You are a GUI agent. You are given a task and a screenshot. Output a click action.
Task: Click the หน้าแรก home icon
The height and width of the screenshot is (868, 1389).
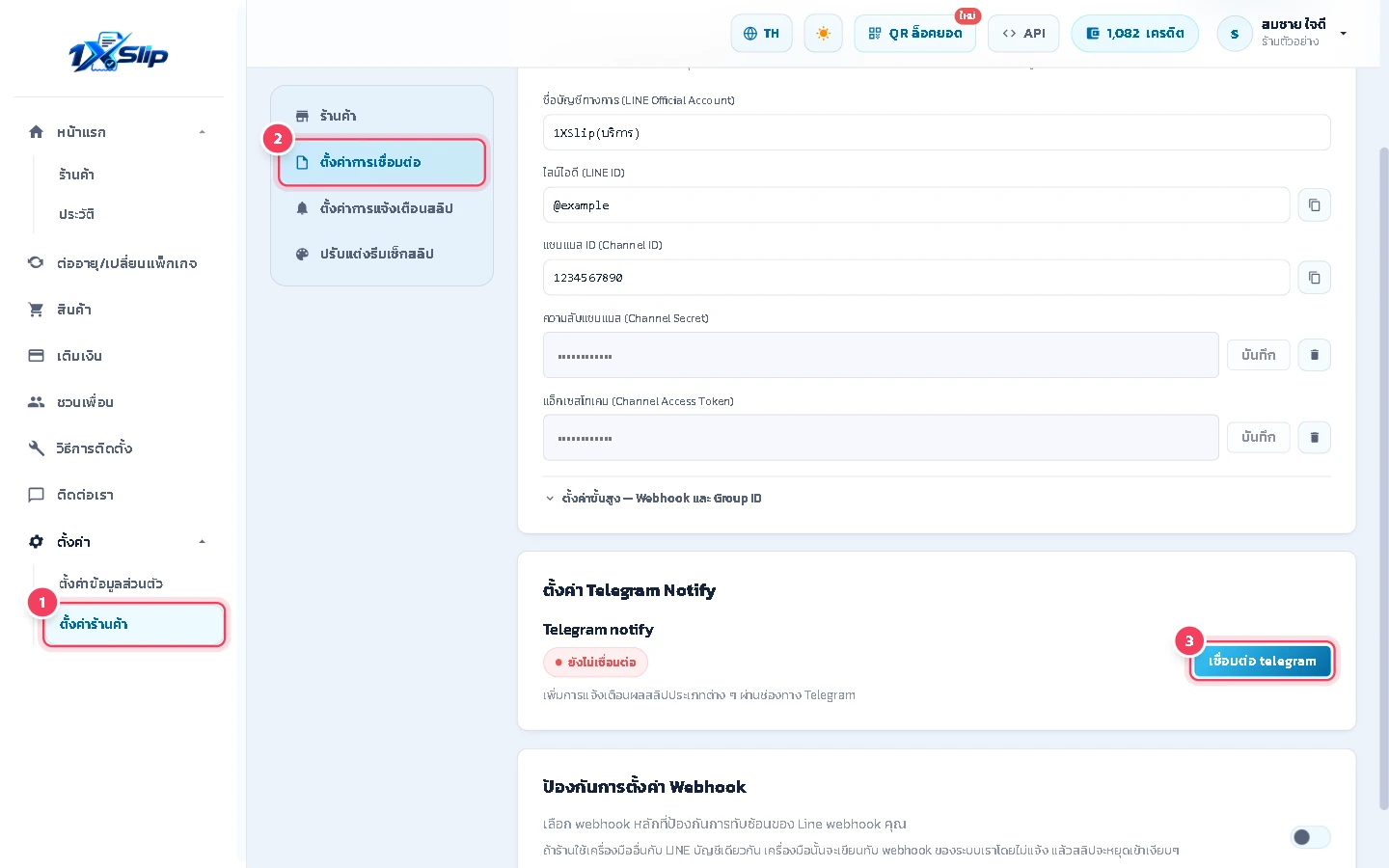(x=36, y=132)
